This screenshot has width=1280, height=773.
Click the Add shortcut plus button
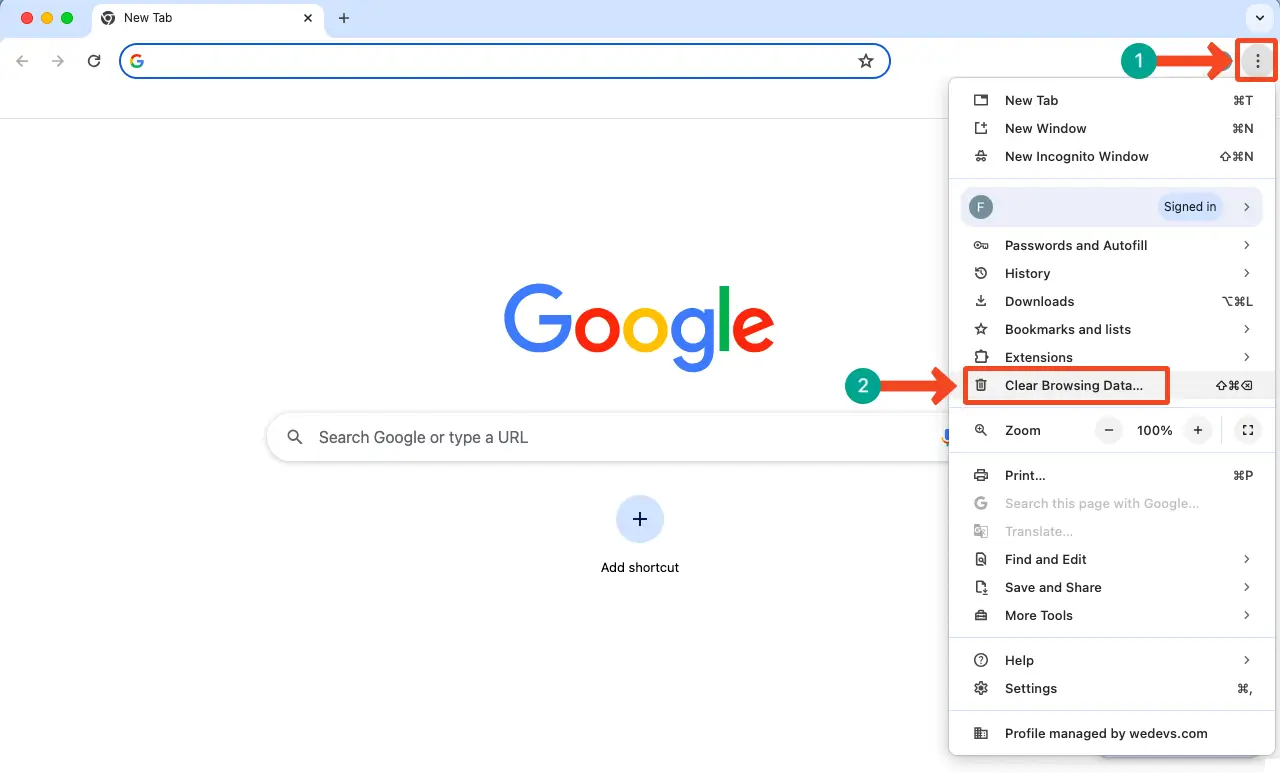coord(640,519)
